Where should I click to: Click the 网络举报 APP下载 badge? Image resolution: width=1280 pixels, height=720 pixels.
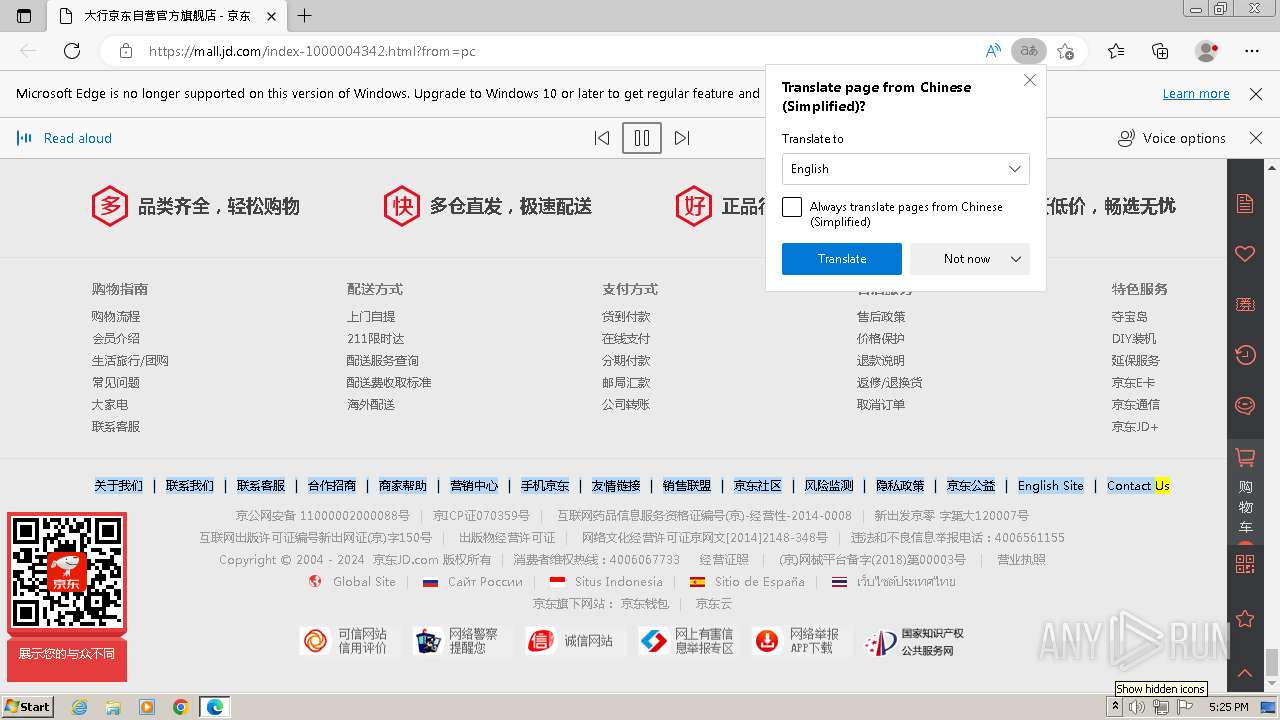797,641
